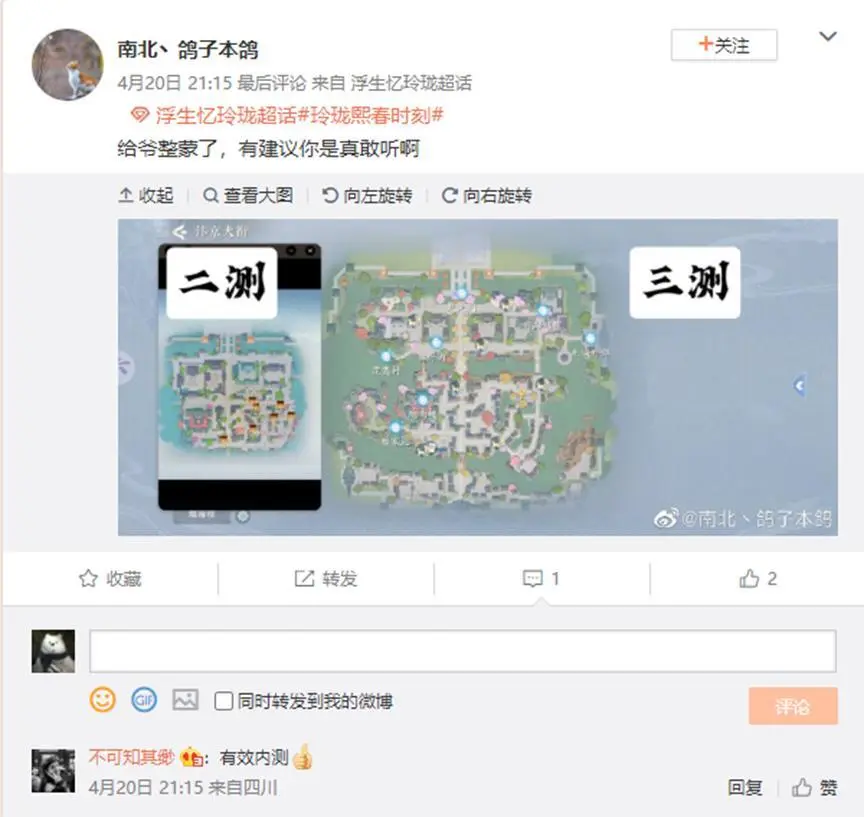
Task: Repost using the 转发 icon
Action: coord(326,578)
